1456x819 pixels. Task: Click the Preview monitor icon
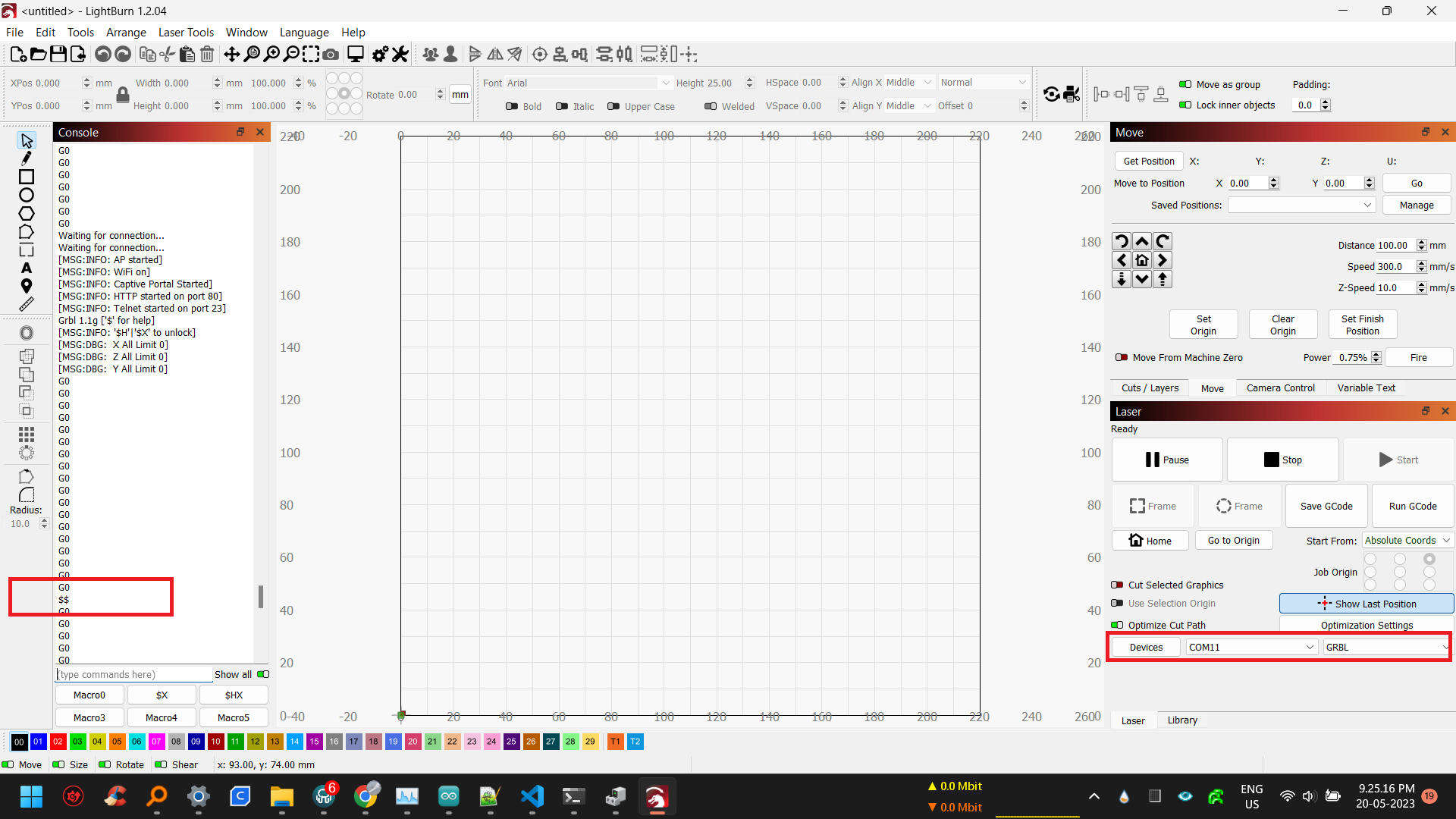click(x=355, y=55)
